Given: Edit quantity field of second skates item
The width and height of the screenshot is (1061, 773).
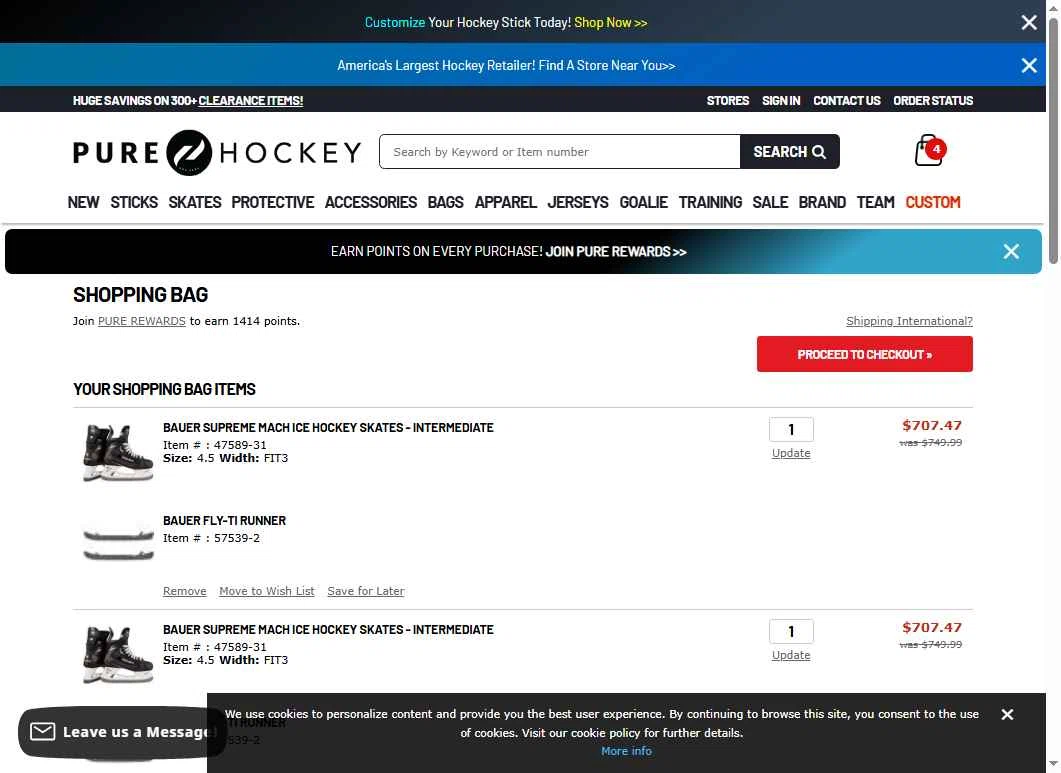Looking at the screenshot, I should [x=791, y=632].
